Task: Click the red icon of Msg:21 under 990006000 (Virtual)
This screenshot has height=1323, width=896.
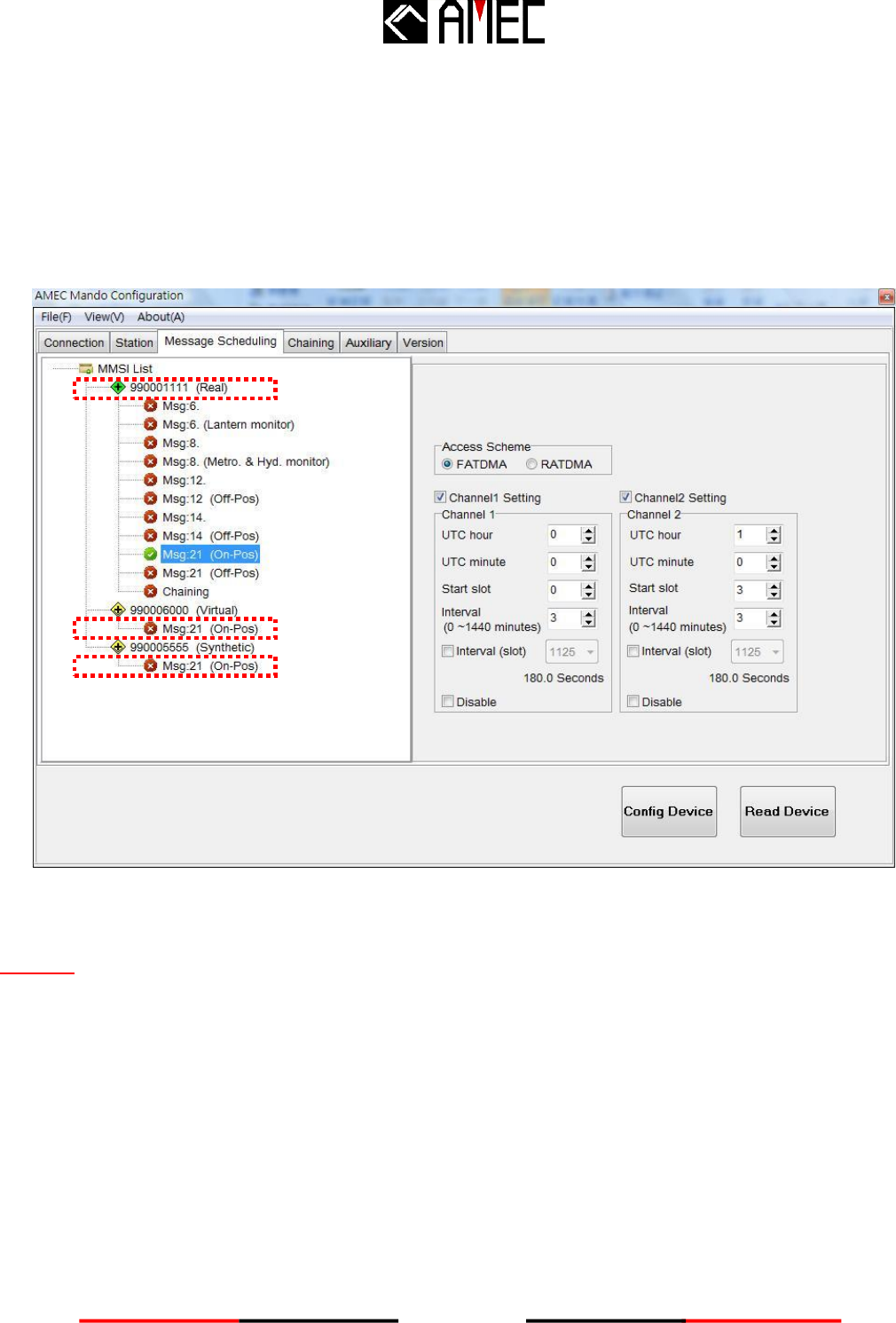Action: [x=151, y=629]
